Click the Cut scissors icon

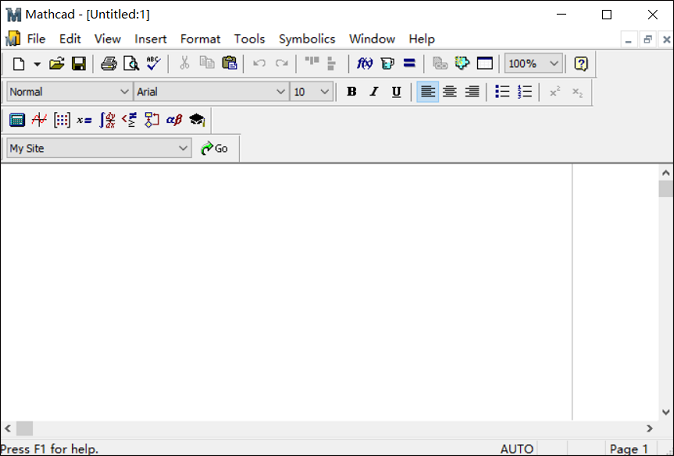pos(184,63)
